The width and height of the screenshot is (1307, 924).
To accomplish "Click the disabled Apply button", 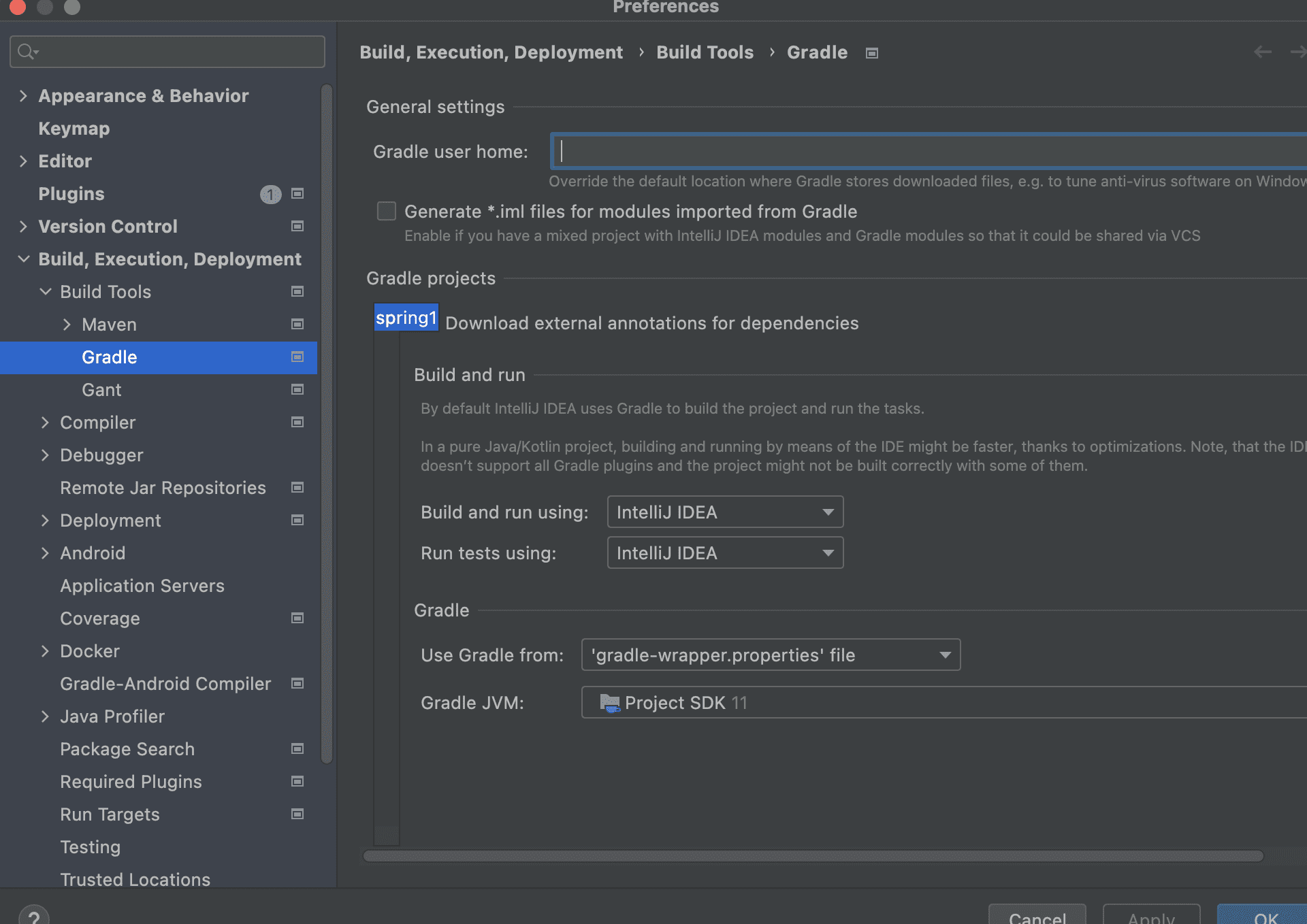I will (1151, 915).
